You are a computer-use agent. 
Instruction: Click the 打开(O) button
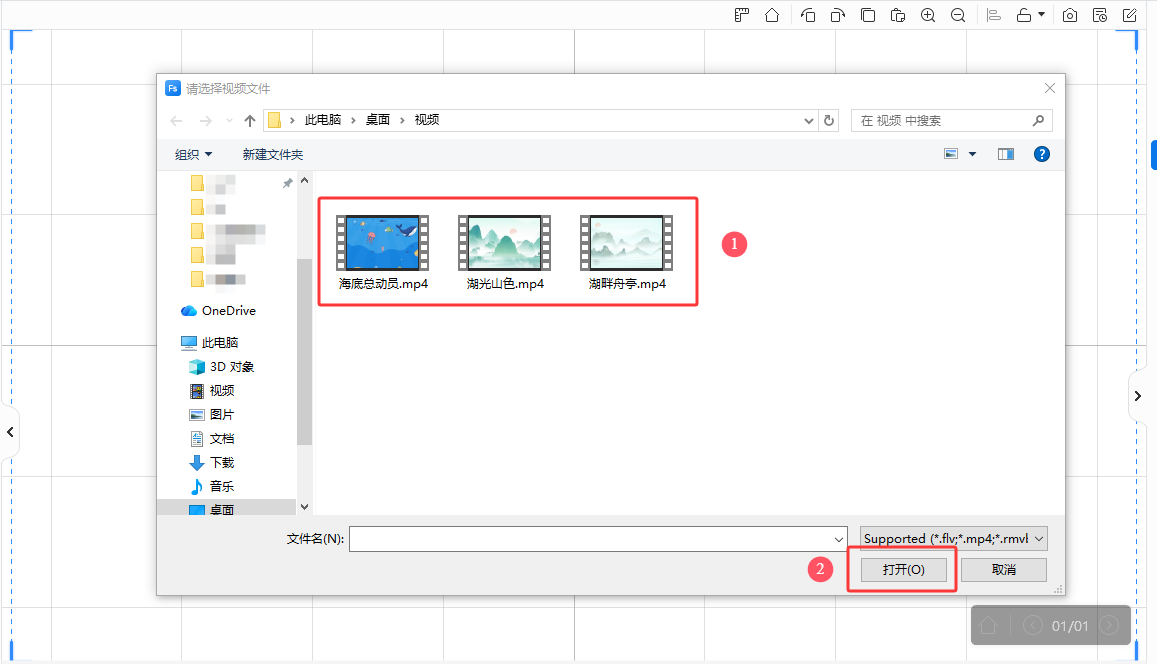click(x=903, y=569)
